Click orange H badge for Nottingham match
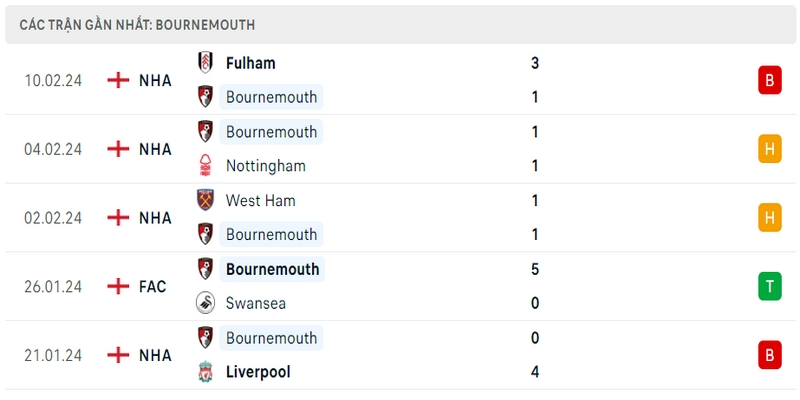 [x=769, y=148]
